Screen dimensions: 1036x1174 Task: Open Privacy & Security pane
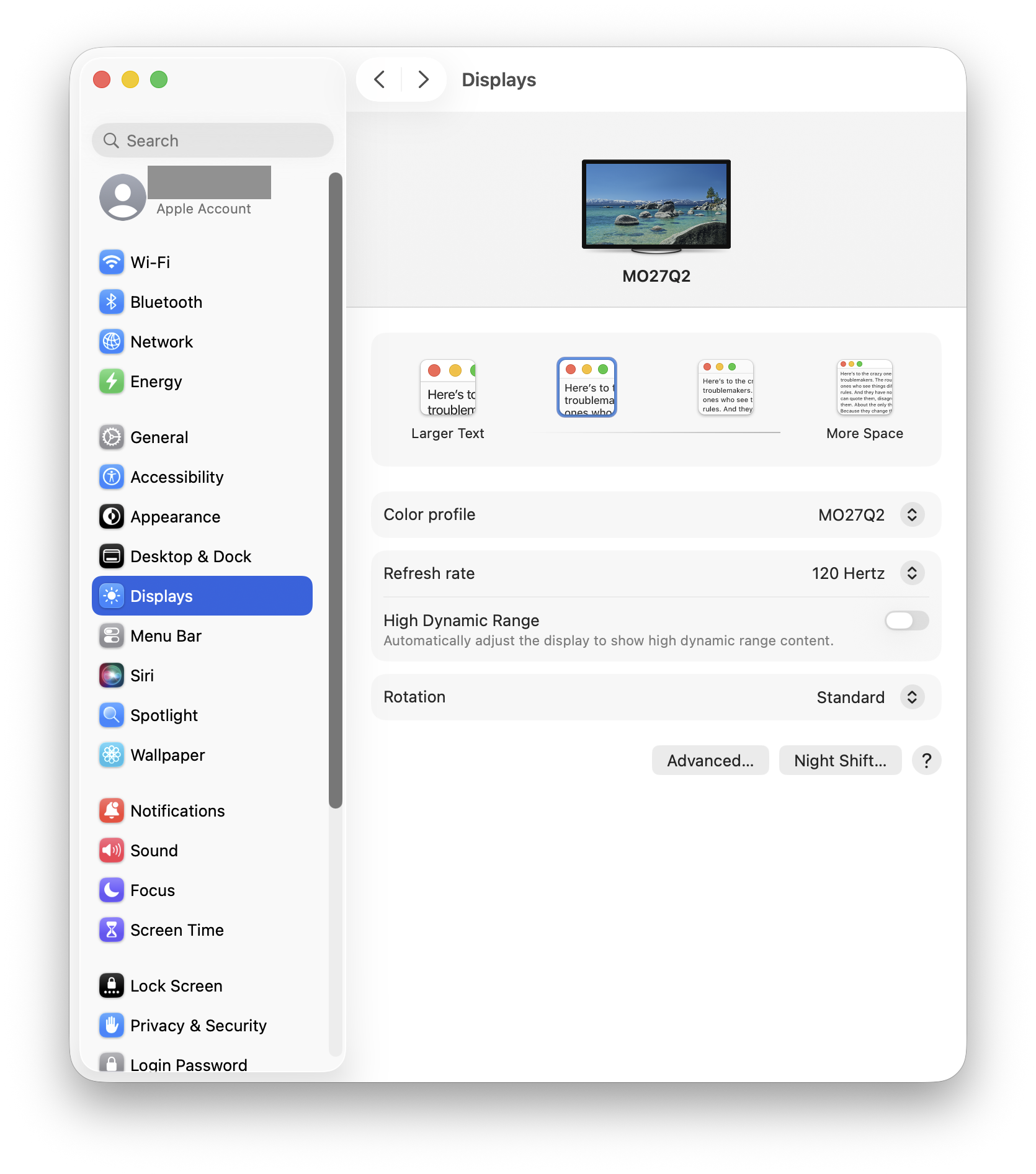(198, 1026)
